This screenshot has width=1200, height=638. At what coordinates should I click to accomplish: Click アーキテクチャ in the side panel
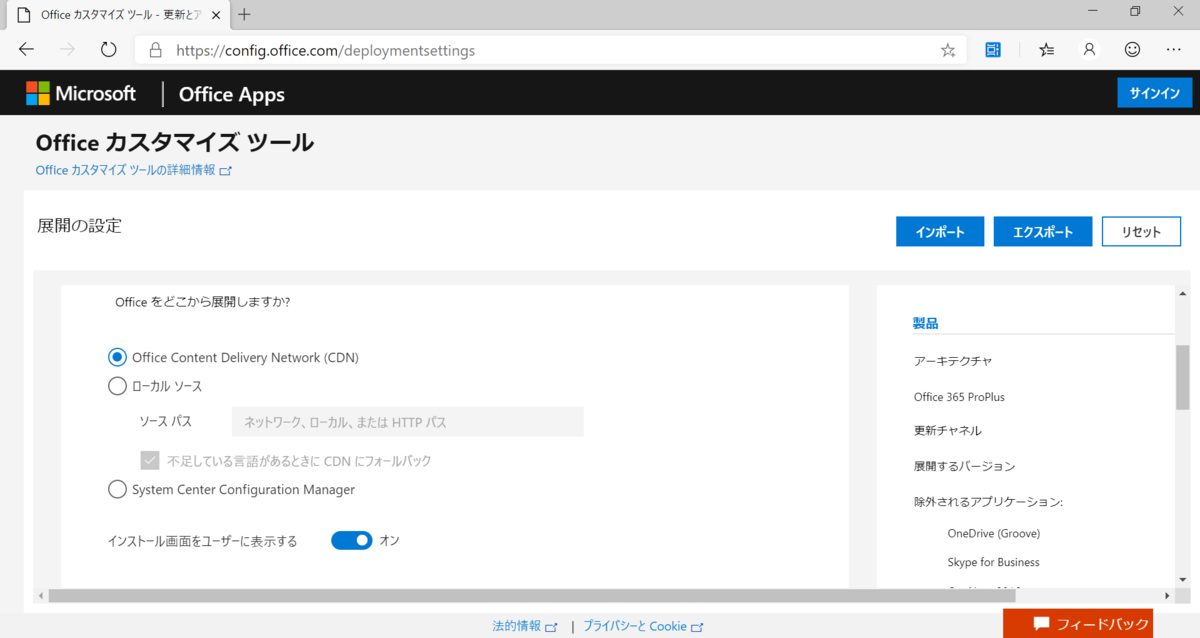952,360
